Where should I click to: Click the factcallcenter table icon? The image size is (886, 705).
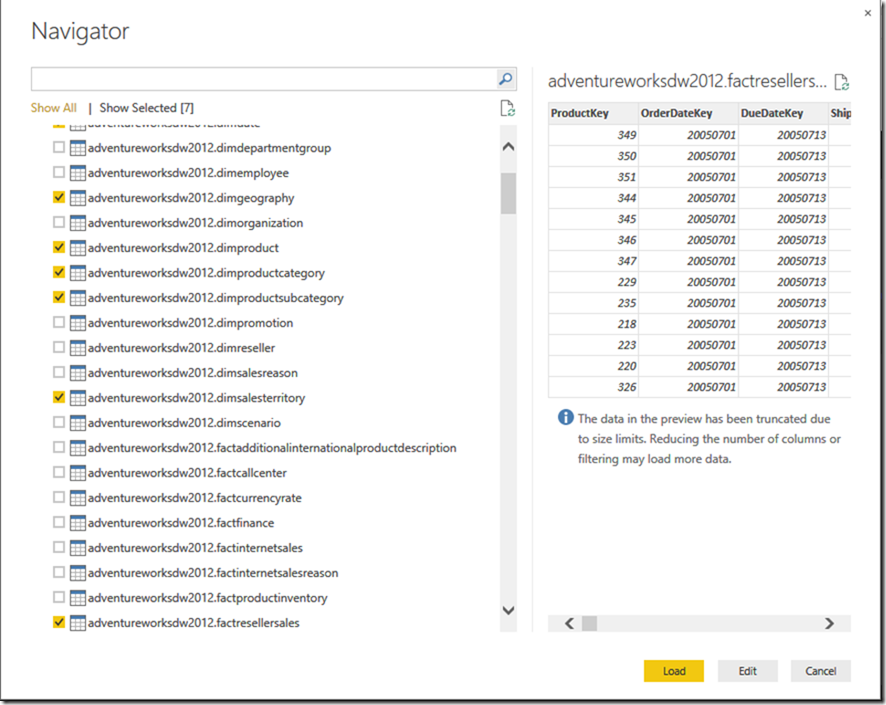(x=77, y=473)
